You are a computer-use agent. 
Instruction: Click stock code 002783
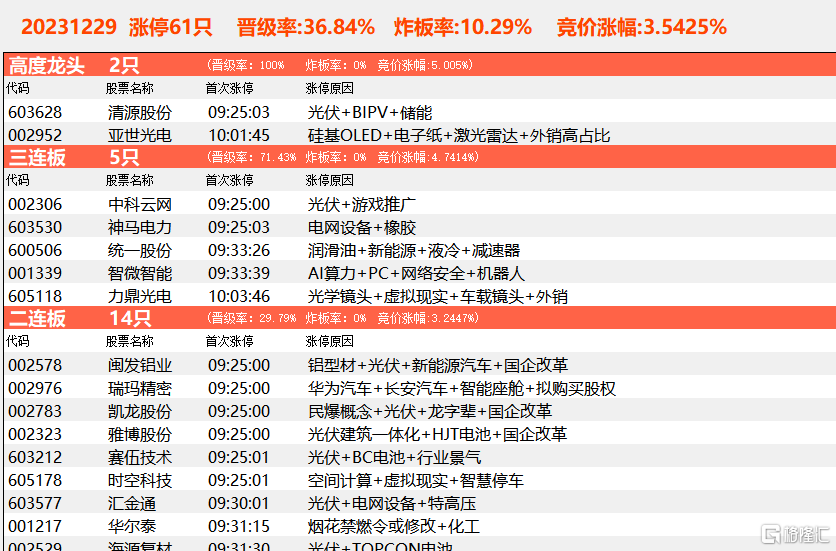(x=35, y=411)
